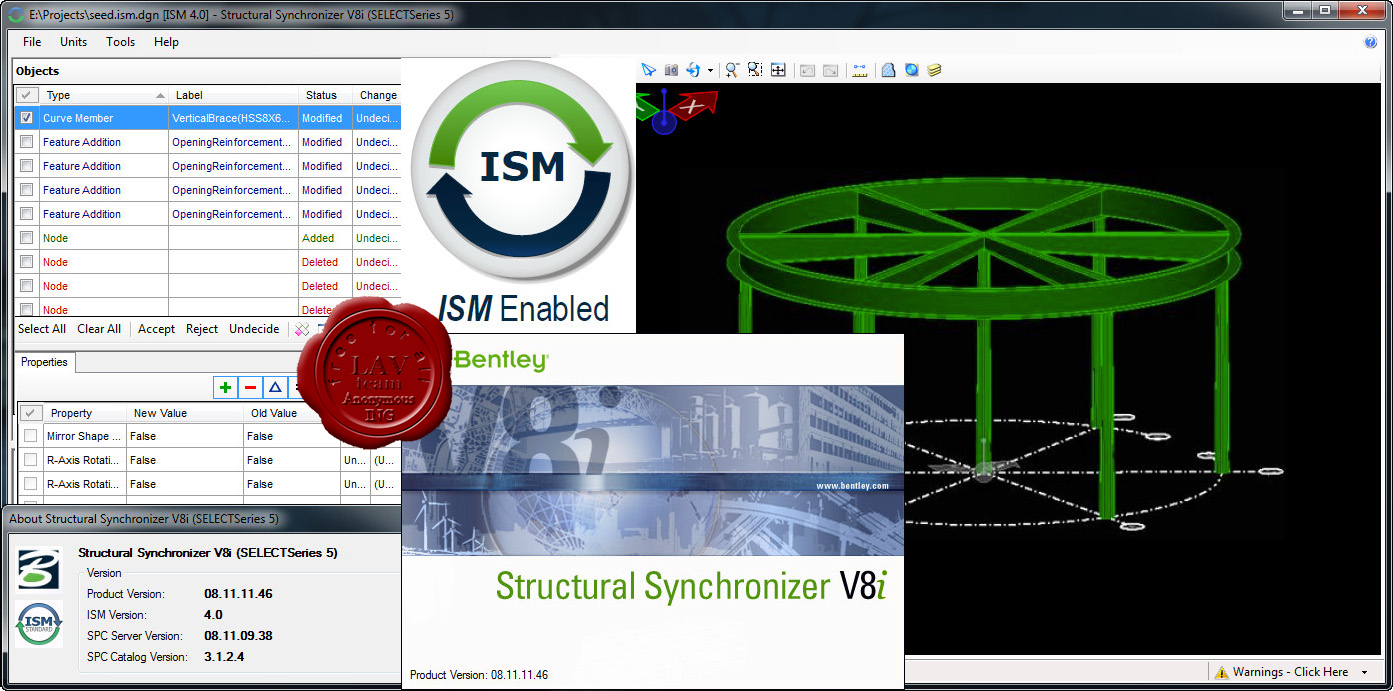Select the measure distance tool
The width and height of the screenshot is (1393, 691).
pyautogui.click(x=859, y=70)
